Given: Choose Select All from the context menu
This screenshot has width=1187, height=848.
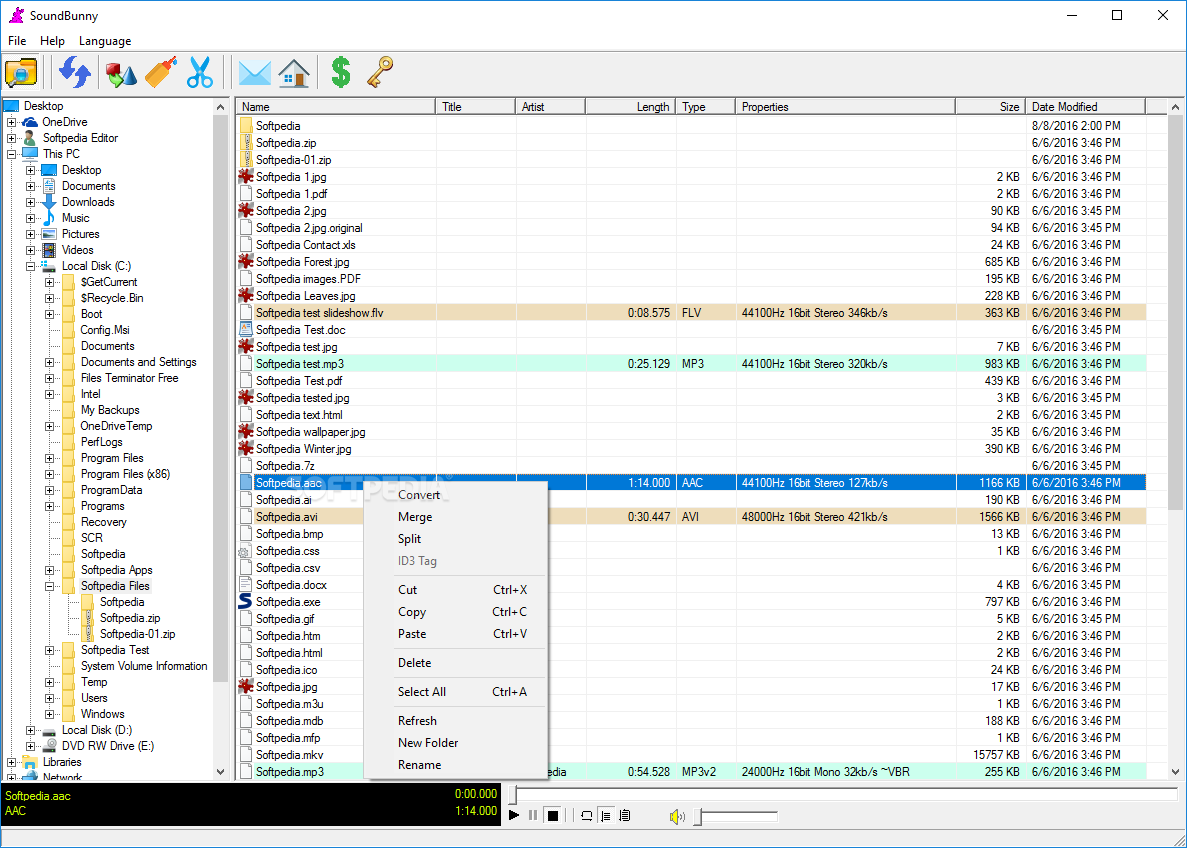Looking at the screenshot, I should (456, 692).
